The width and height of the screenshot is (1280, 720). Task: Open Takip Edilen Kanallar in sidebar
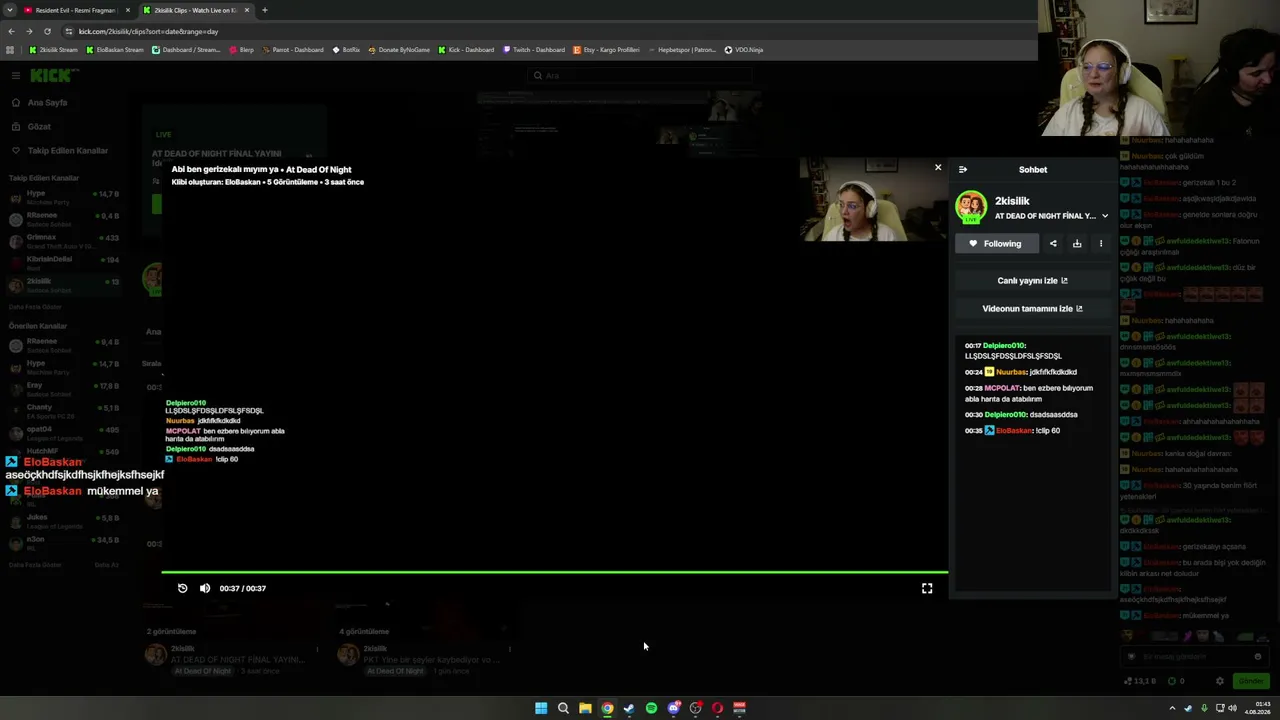point(60,151)
